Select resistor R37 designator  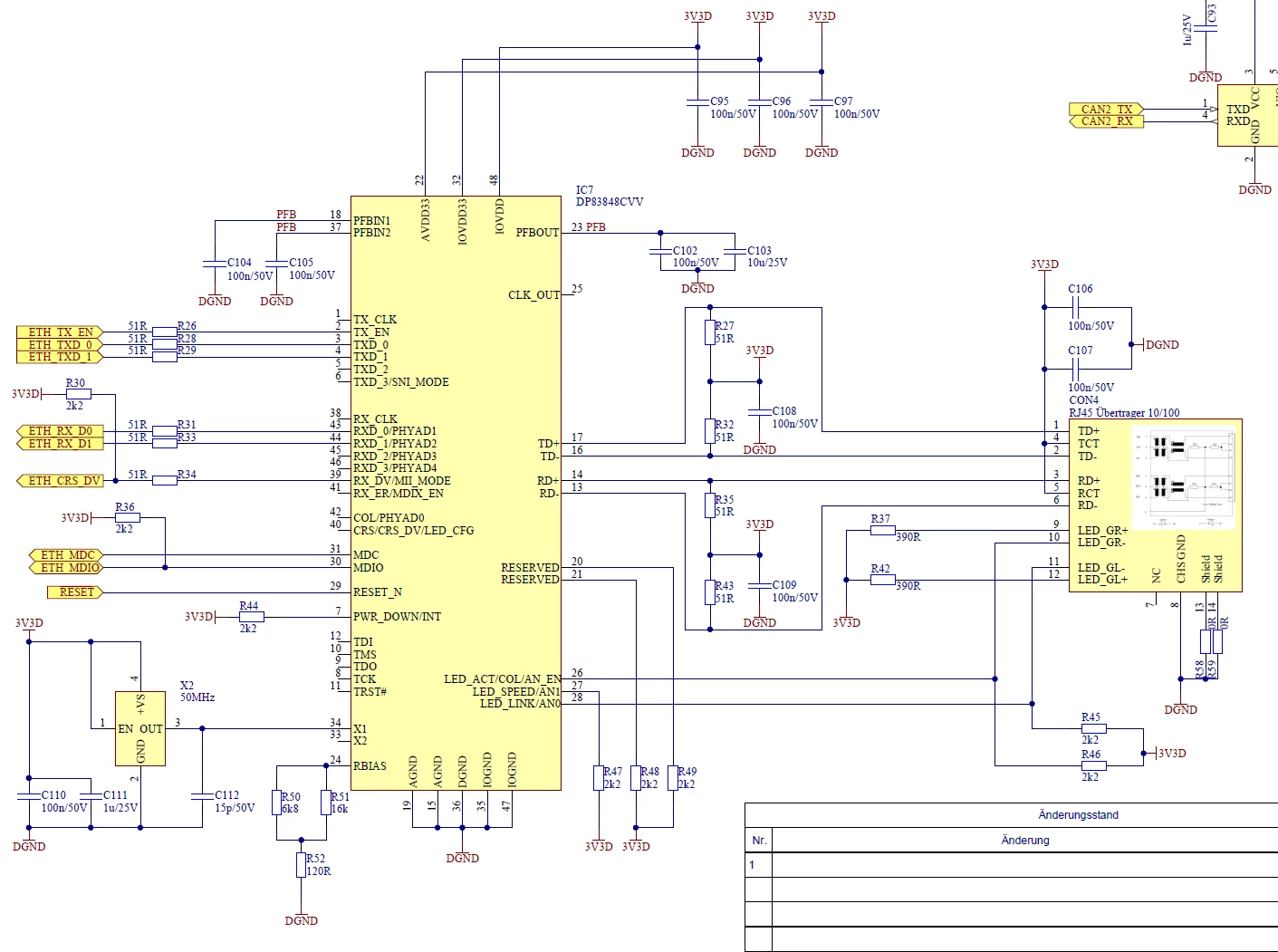(880, 519)
